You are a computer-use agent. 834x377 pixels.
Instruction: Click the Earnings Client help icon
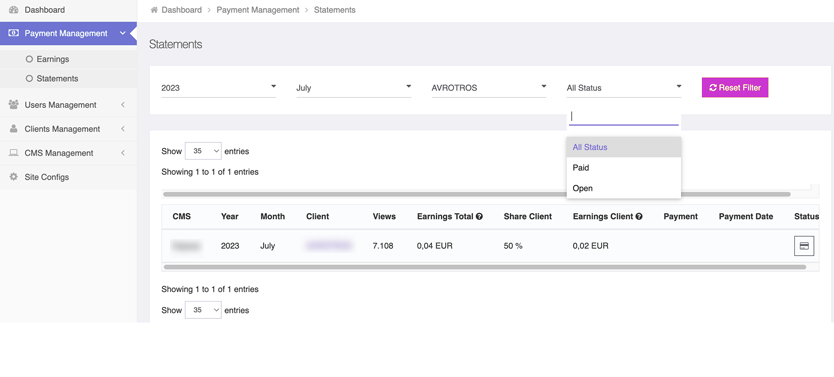pos(639,216)
